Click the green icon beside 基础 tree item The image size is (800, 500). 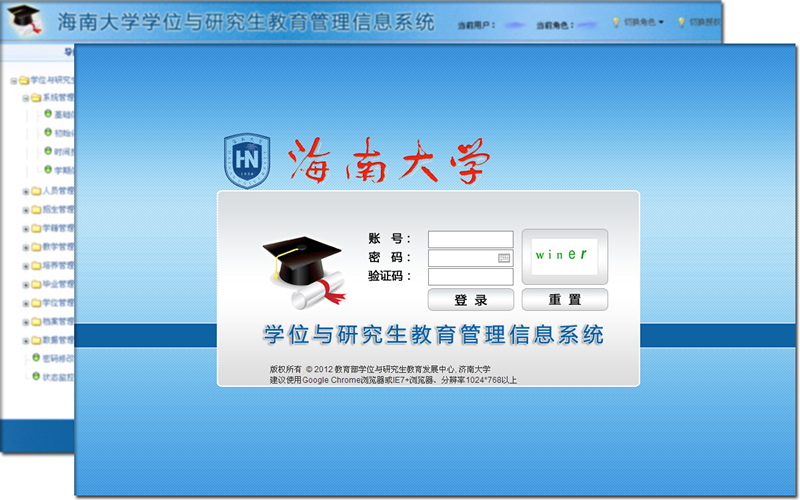point(48,113)
